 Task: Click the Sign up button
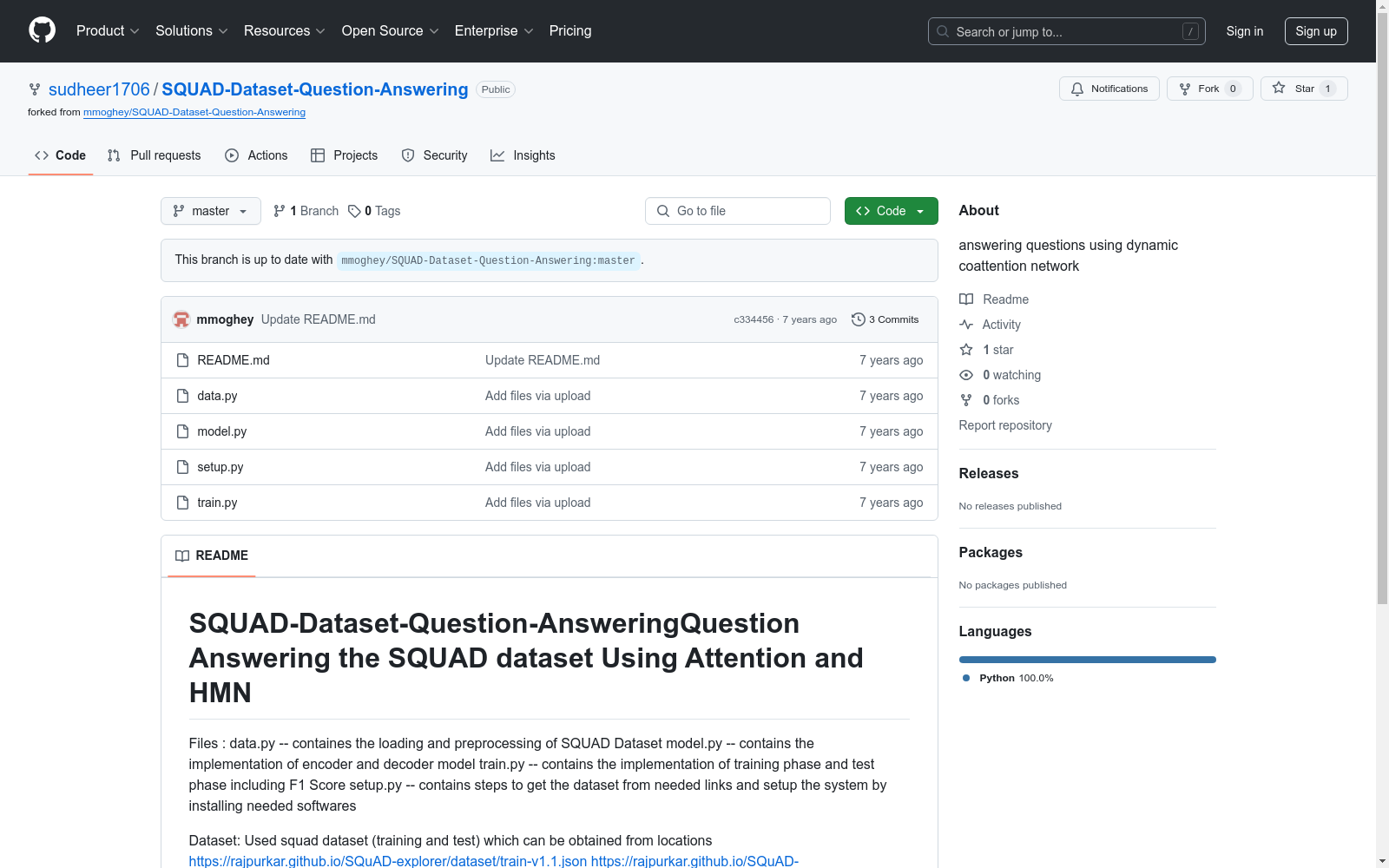coord(1316,31)
